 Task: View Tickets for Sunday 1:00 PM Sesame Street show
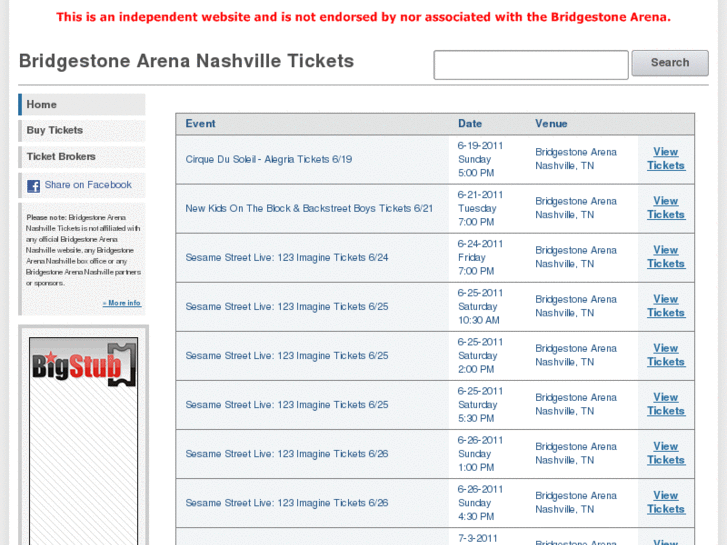pos(666,454)
